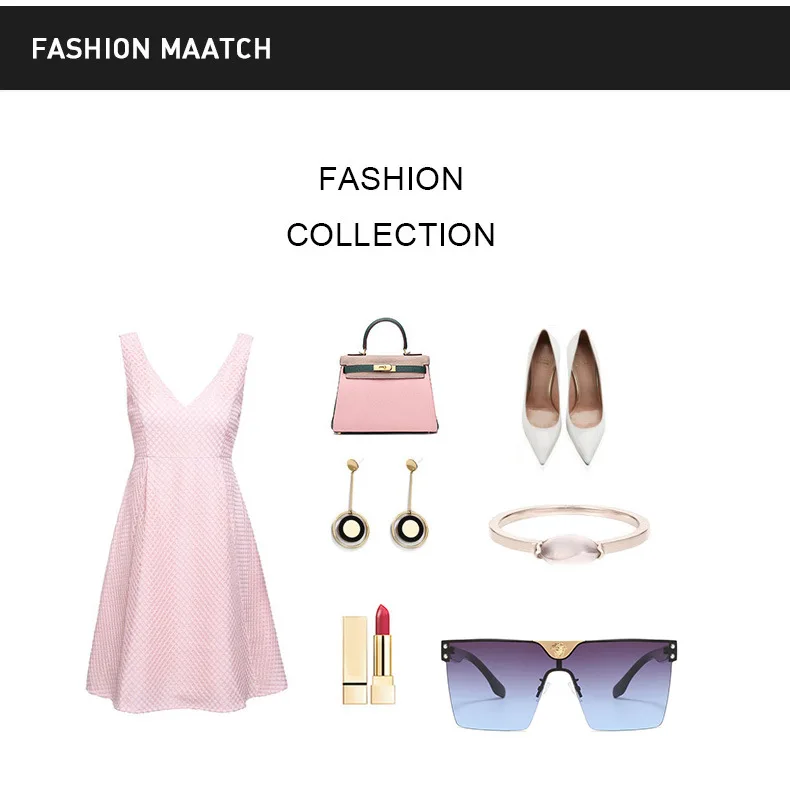Select the left white pointed heel

[542, 396]
